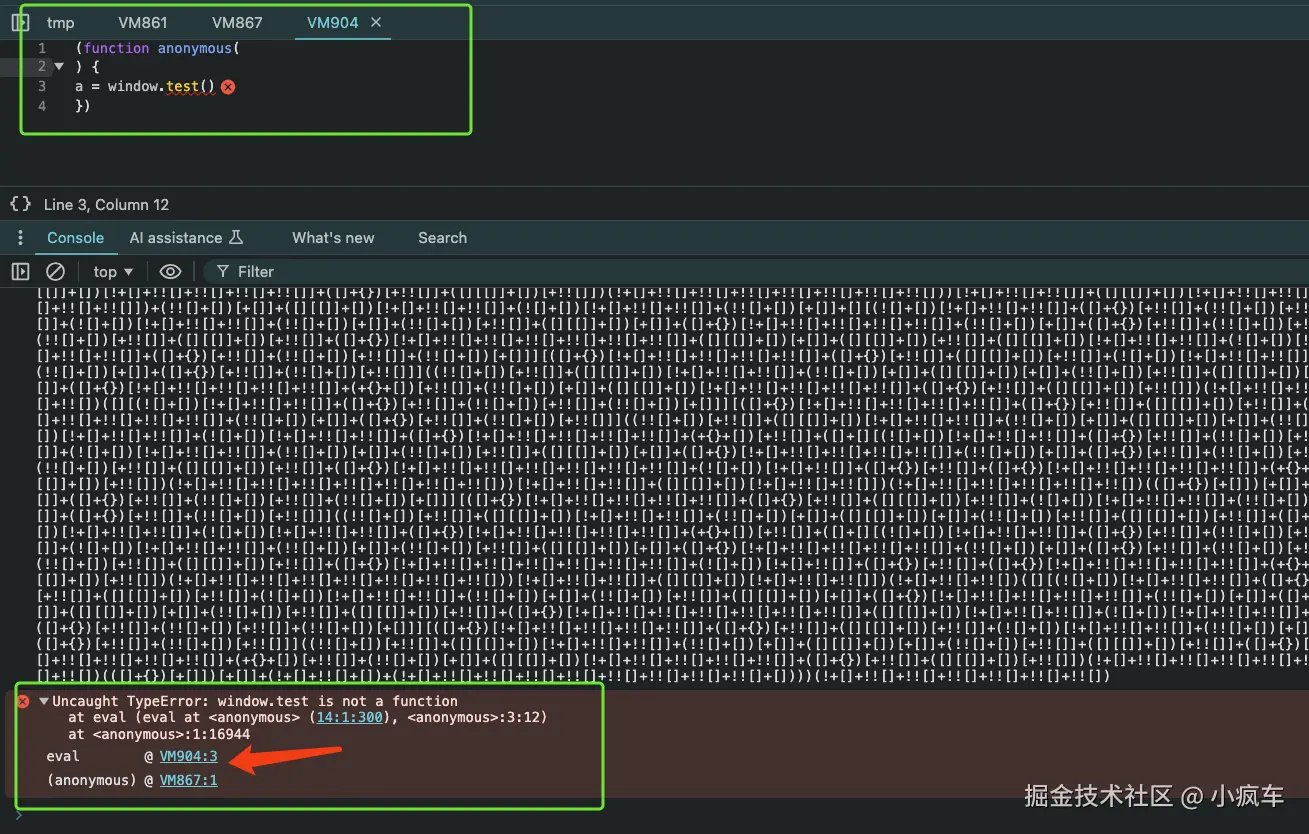Collapse the Uncaught TypeError stack trace
1309x834 pixels.
pyautogui.click(x=44, y=702)
